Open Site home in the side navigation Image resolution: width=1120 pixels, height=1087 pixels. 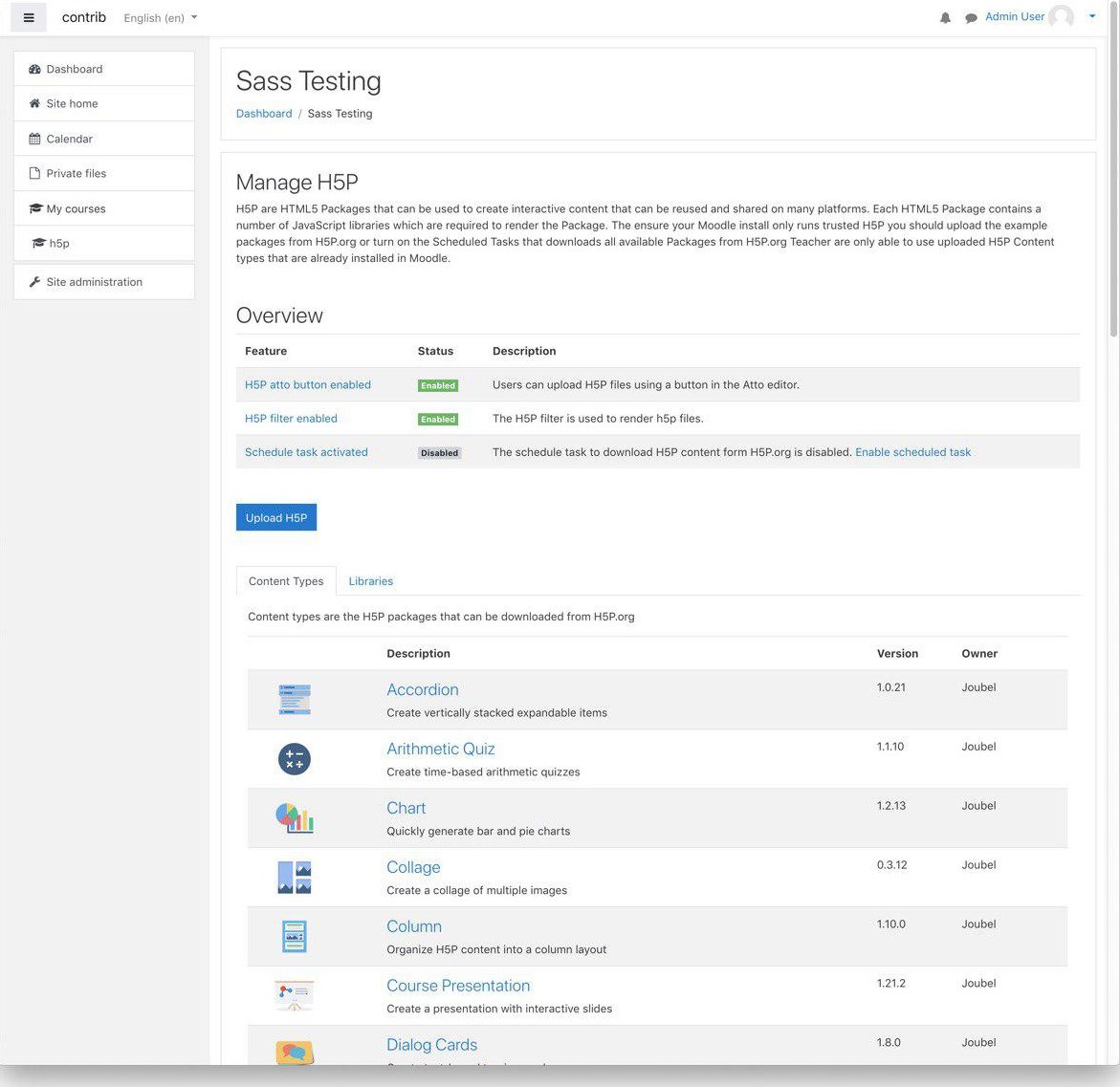click(x=104, y=103)
